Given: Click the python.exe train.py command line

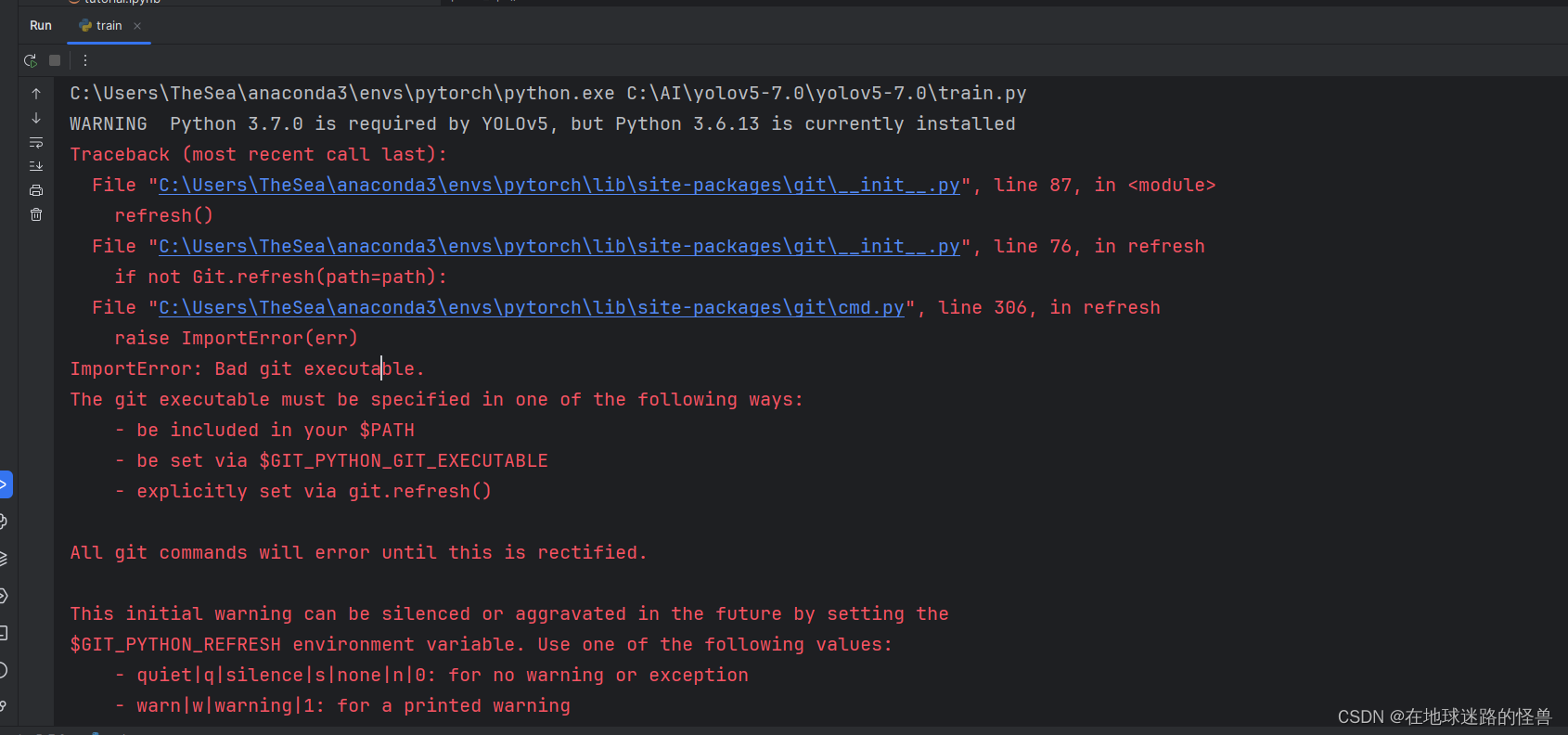Looking at the screenshot, I should [x=548, y=94].
